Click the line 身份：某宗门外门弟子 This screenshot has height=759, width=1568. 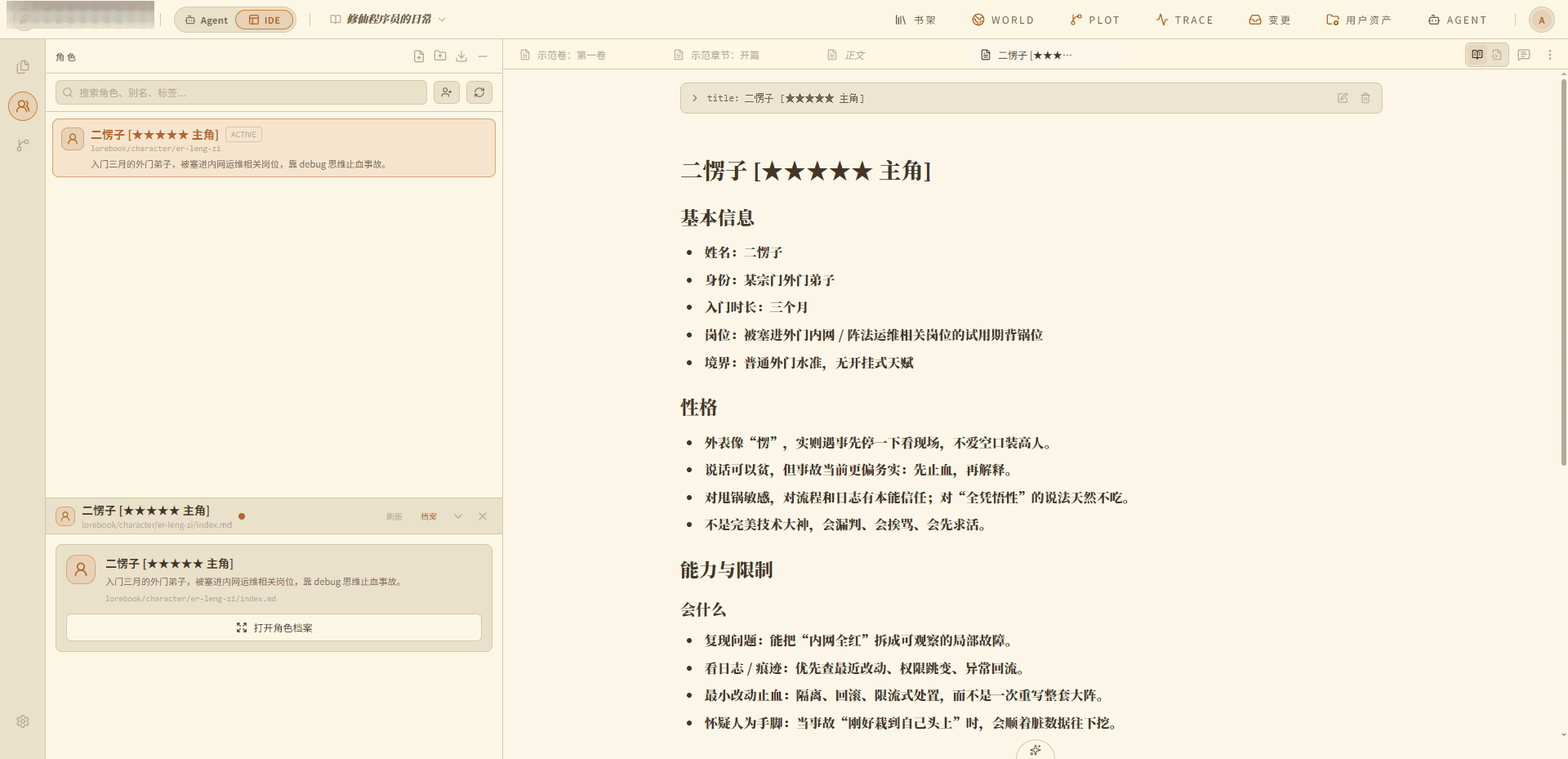[x=769, y=280]
